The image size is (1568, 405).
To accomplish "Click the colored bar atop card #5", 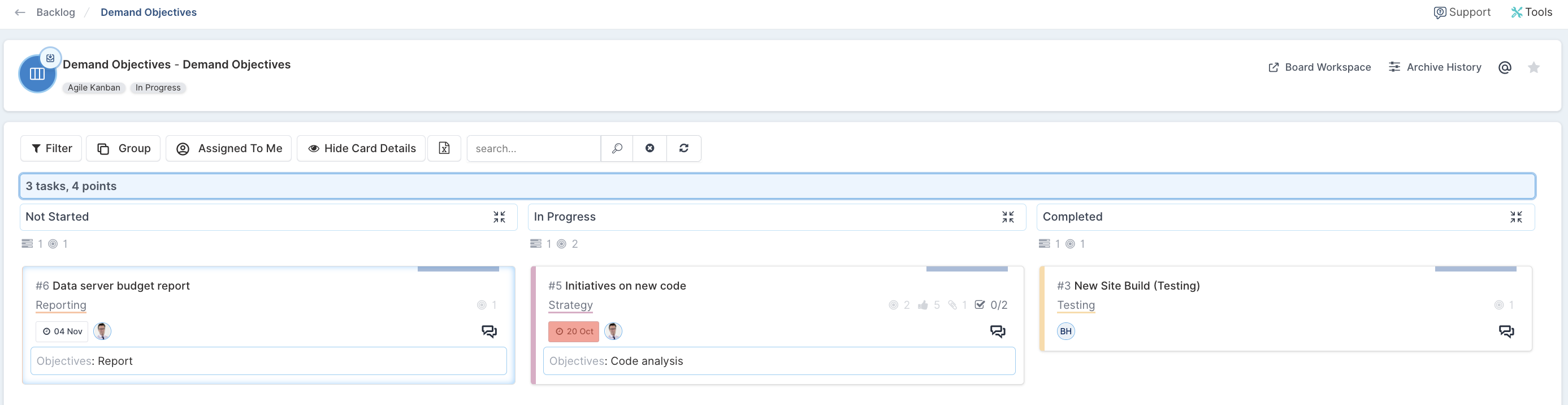I will pyautogui.click(x=967, y=269).
